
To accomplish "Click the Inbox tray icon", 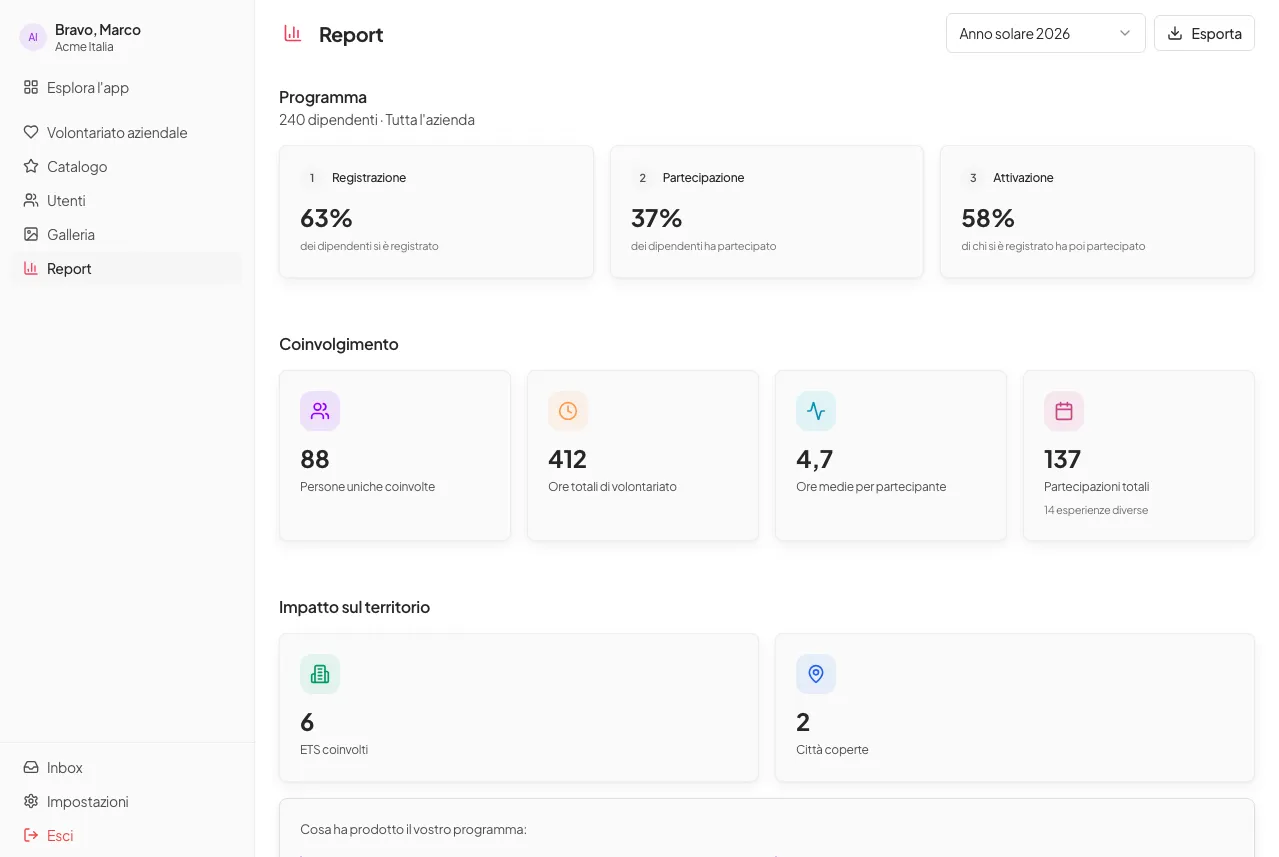I will 31,767.
